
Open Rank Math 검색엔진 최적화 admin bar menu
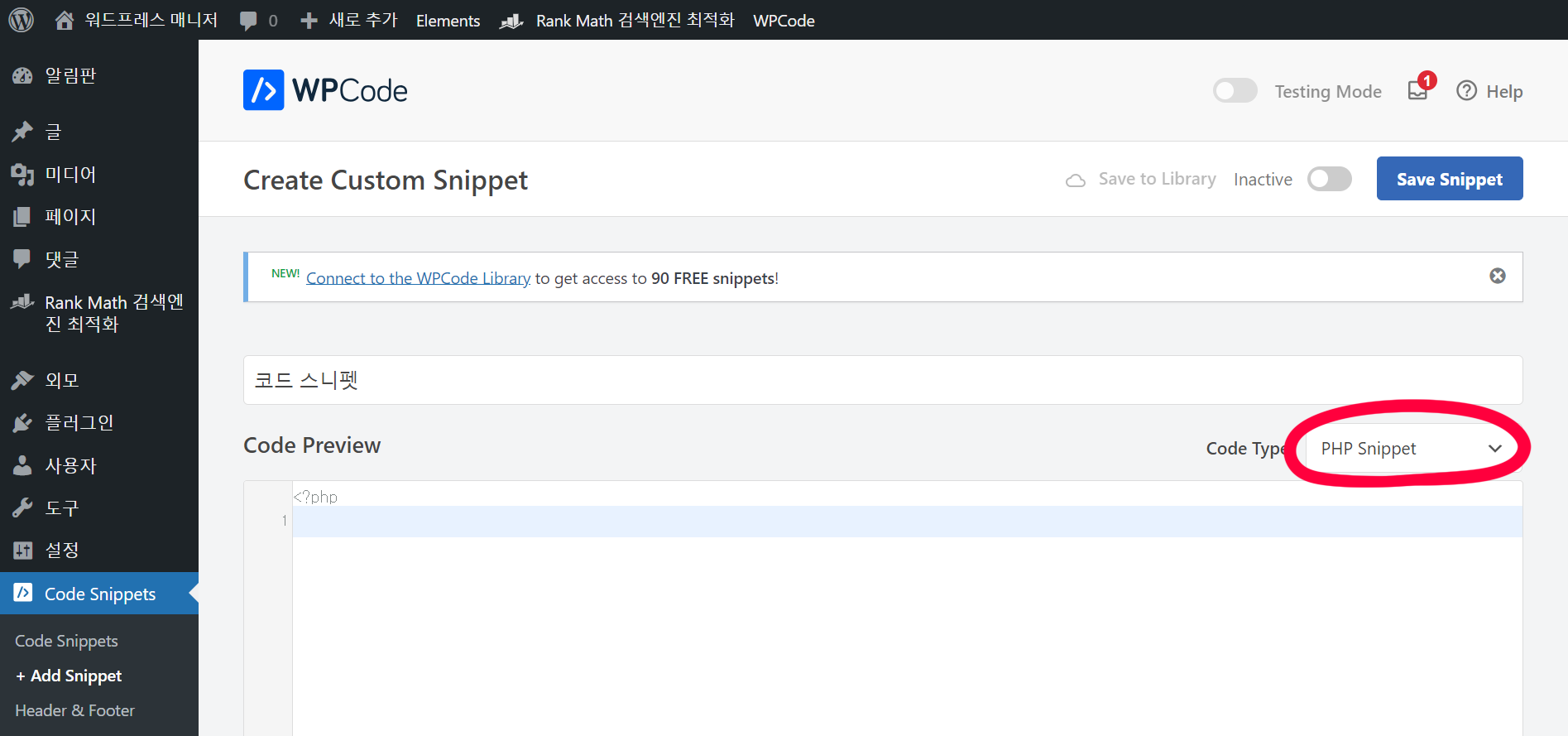(x=635, y=20)
